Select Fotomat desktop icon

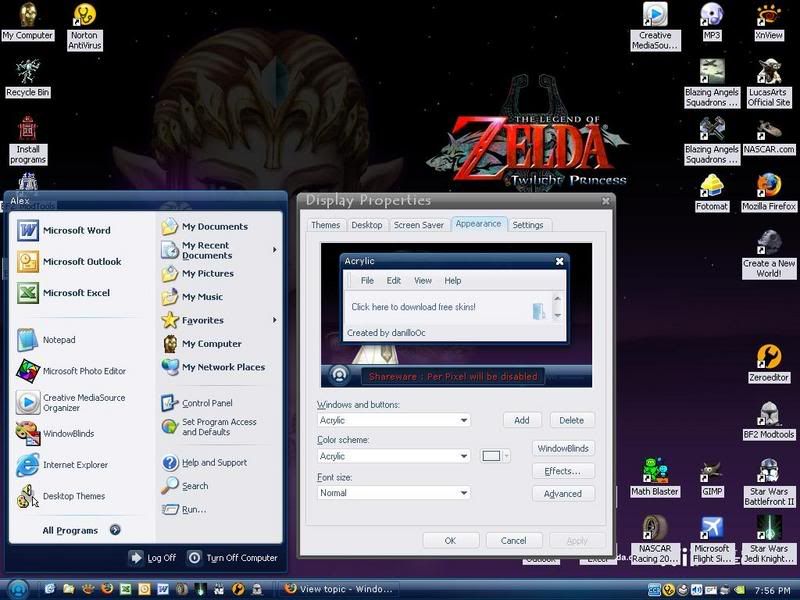(x=712, y=193)
